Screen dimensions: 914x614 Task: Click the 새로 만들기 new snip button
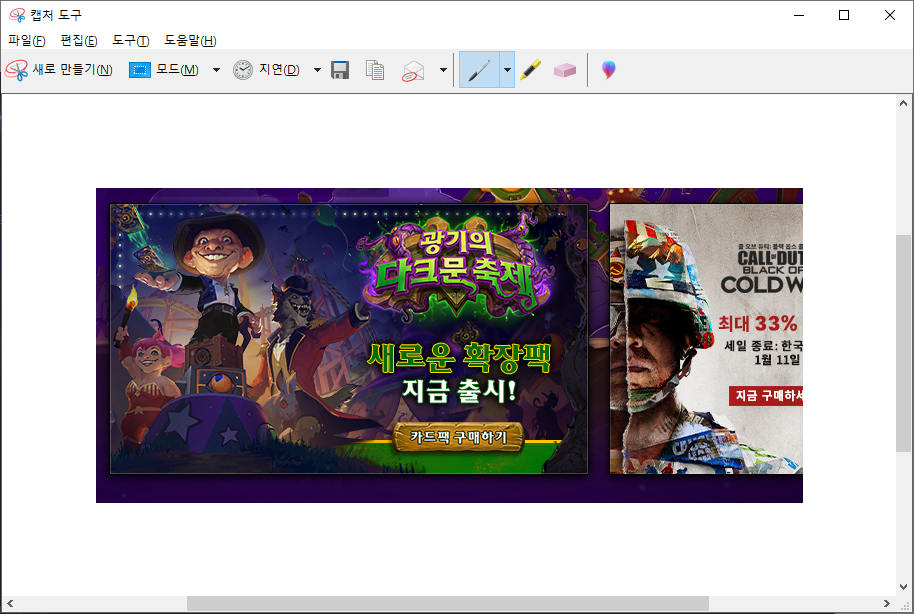click(59, 70)
